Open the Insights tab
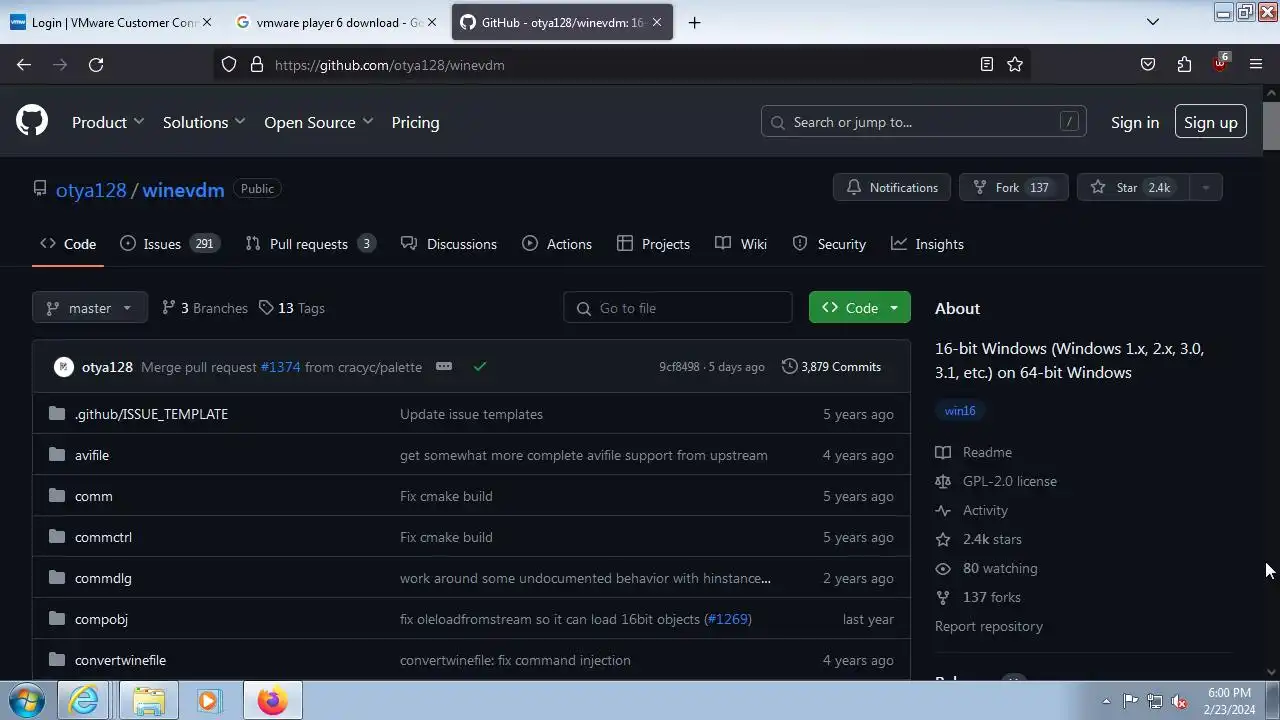This screenshot has width=1280, height=720. [x=928, y=244]
